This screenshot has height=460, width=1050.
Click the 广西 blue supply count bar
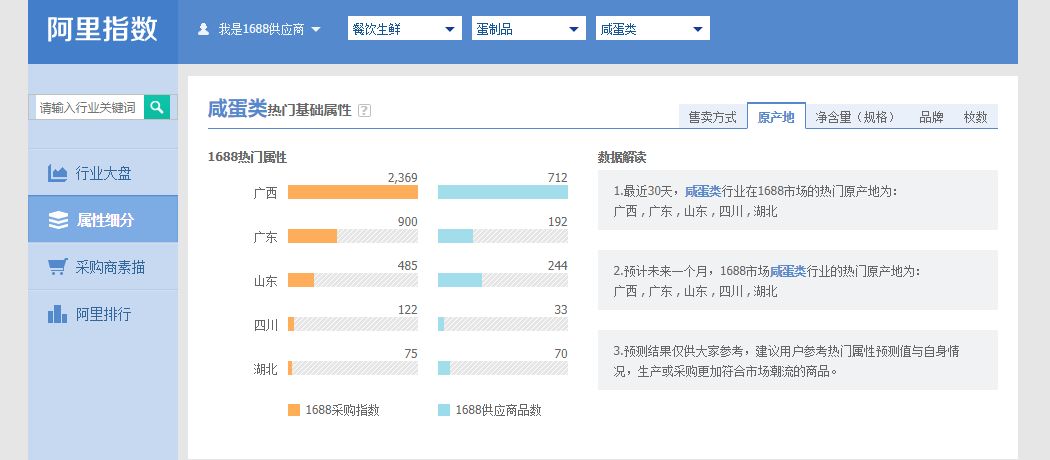pos(503,192)
